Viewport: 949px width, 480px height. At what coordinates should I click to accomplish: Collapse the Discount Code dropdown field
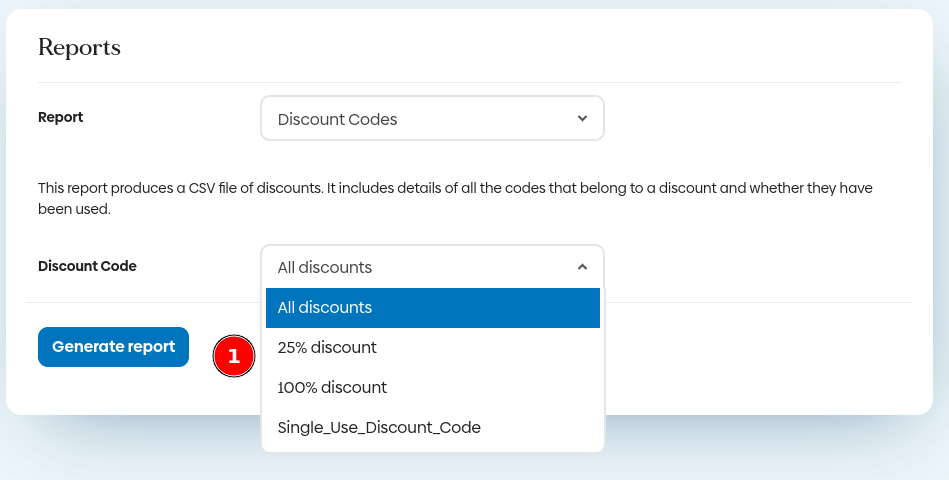pyautogui.click(x=432, y=267)
